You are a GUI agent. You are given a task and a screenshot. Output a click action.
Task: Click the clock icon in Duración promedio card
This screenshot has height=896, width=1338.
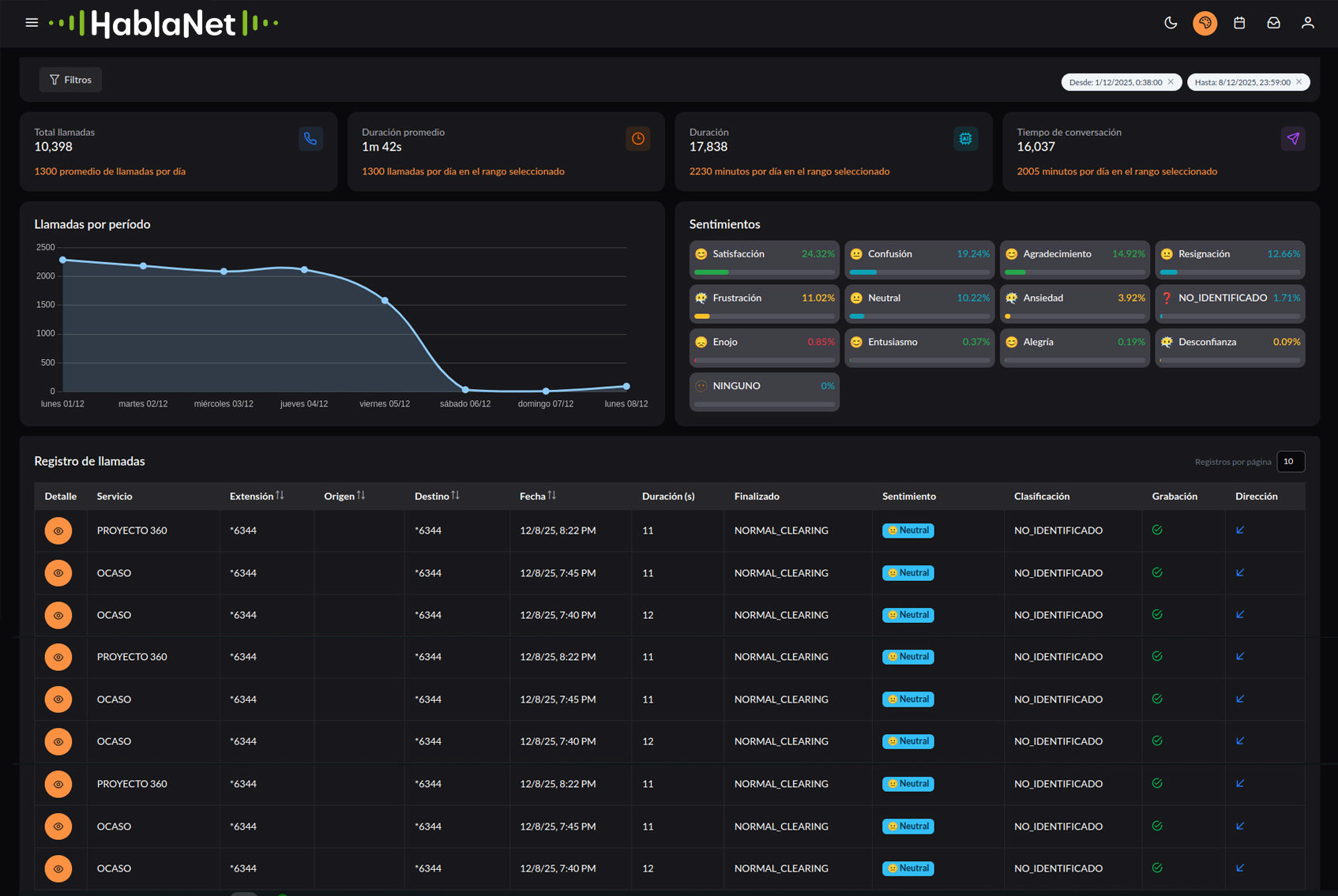[x=637, y=139]
